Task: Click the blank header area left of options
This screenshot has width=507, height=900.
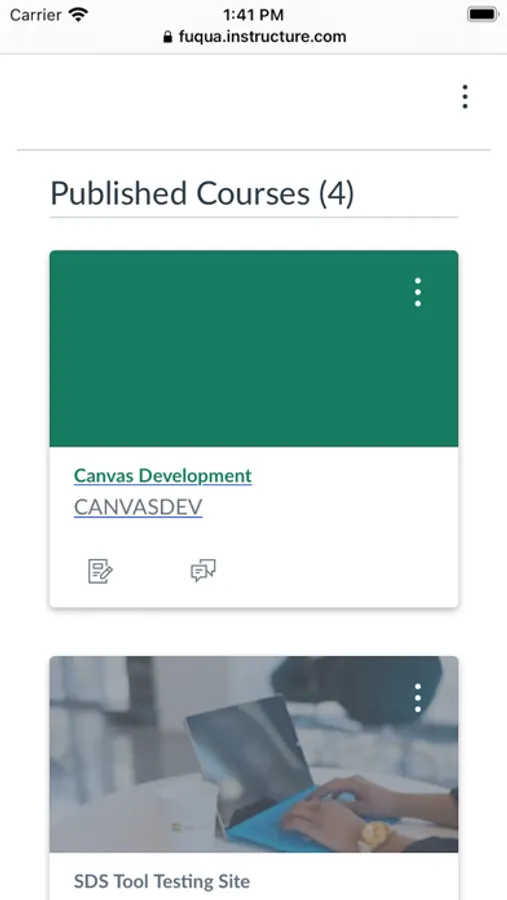Action: click(x=230, y=96)
